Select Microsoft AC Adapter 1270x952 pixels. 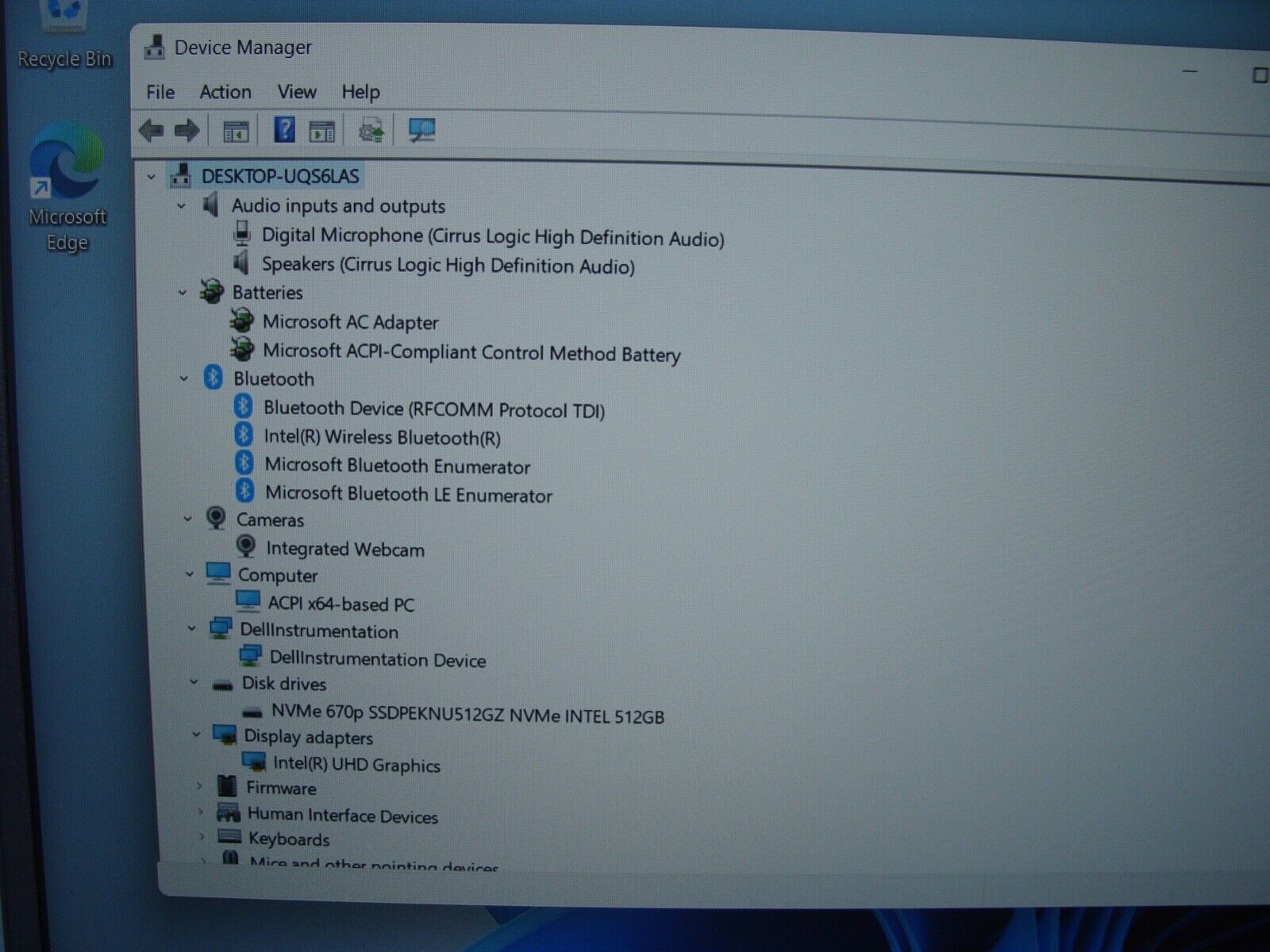pyautogui.click(x=350, y=322)
